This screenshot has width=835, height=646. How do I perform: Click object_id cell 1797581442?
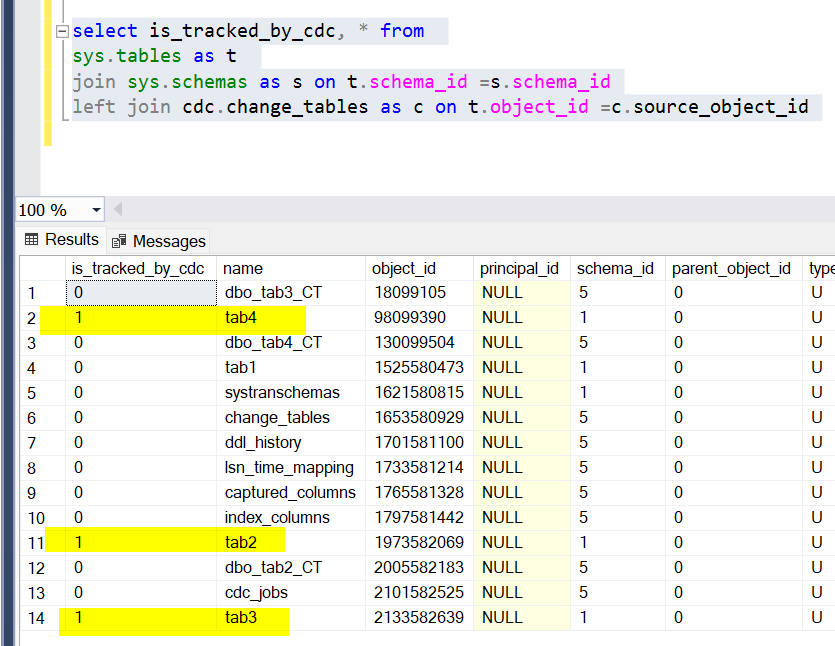point(419,518)
